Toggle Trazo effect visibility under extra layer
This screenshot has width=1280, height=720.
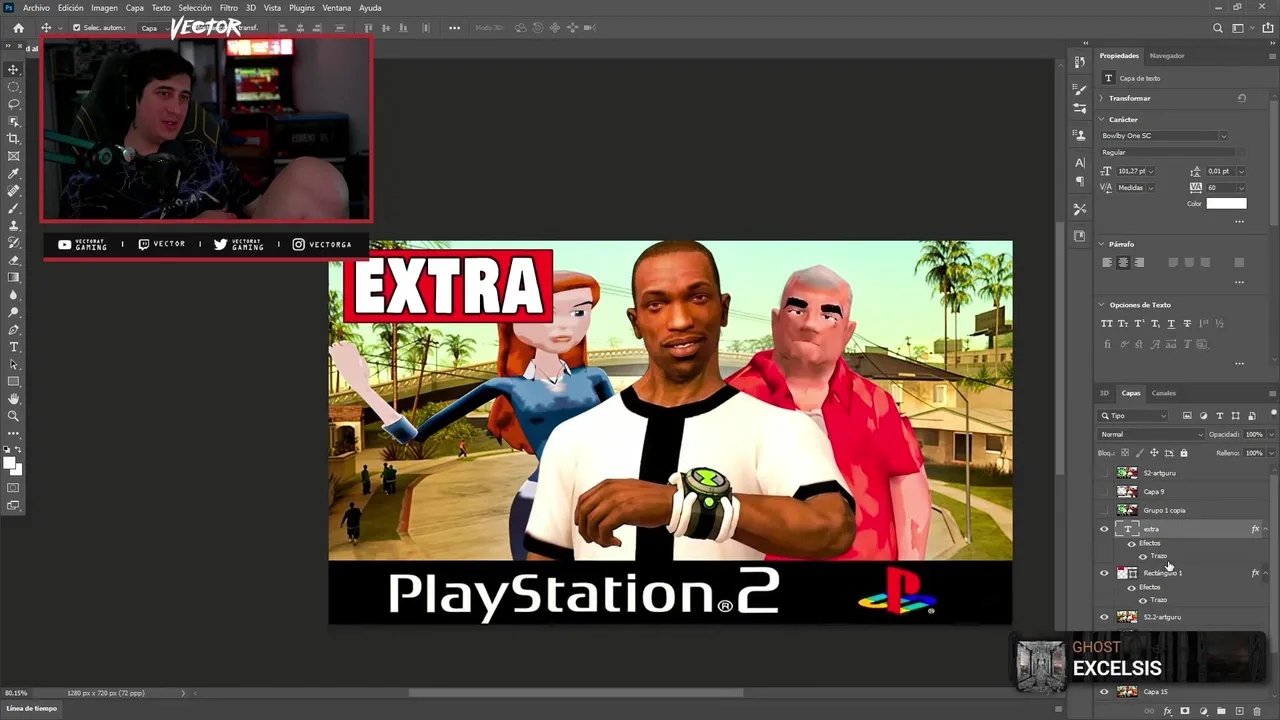click(1143, 556)
